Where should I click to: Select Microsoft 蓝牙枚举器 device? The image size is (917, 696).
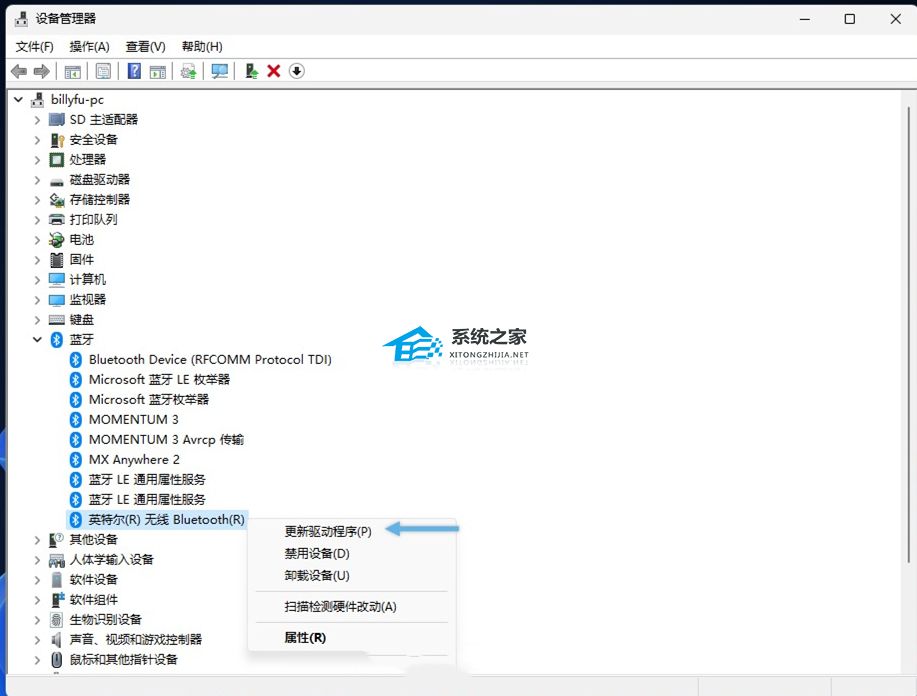[149, 399]
